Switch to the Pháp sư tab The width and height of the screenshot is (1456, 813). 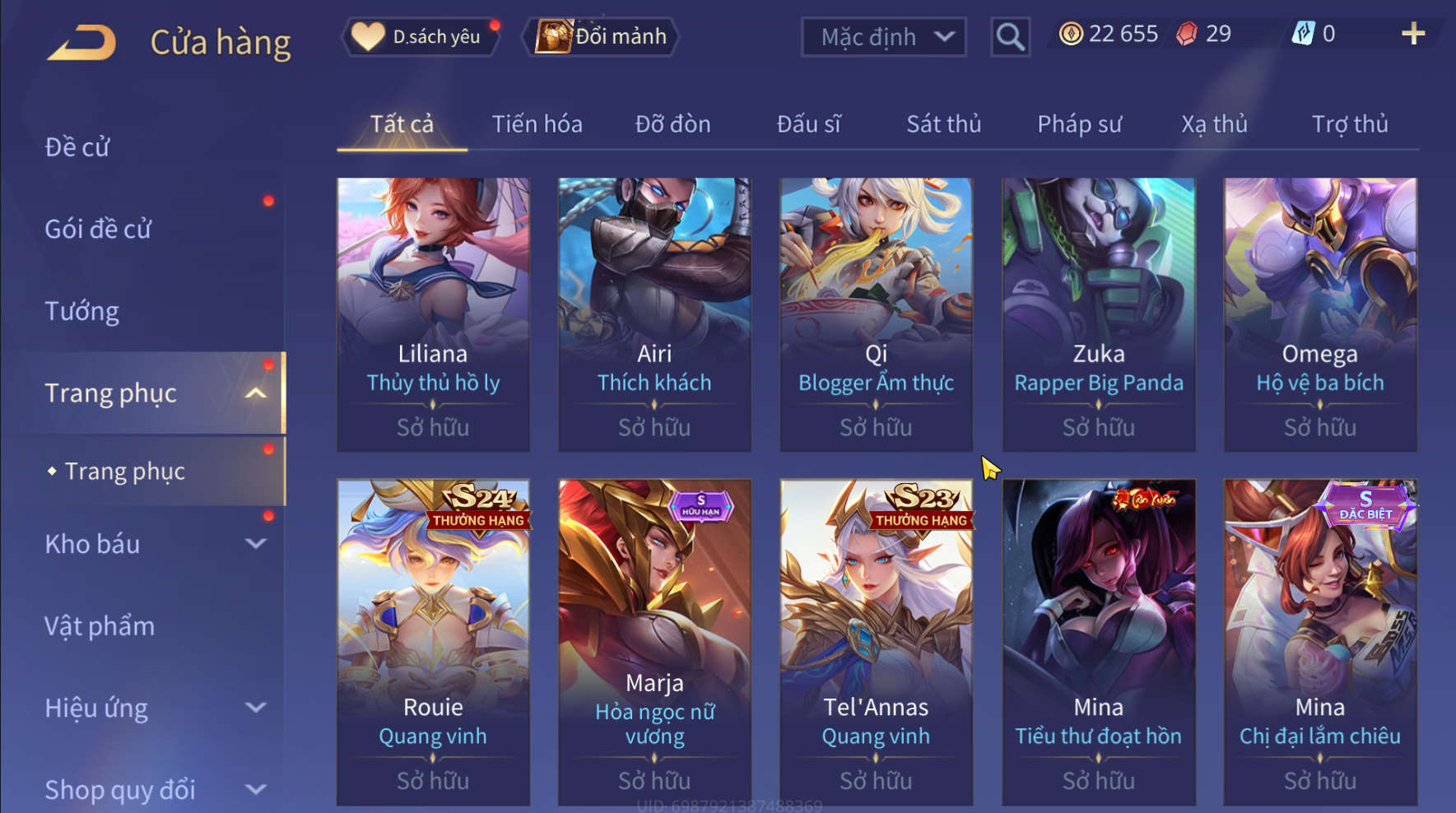point(1079,124)
